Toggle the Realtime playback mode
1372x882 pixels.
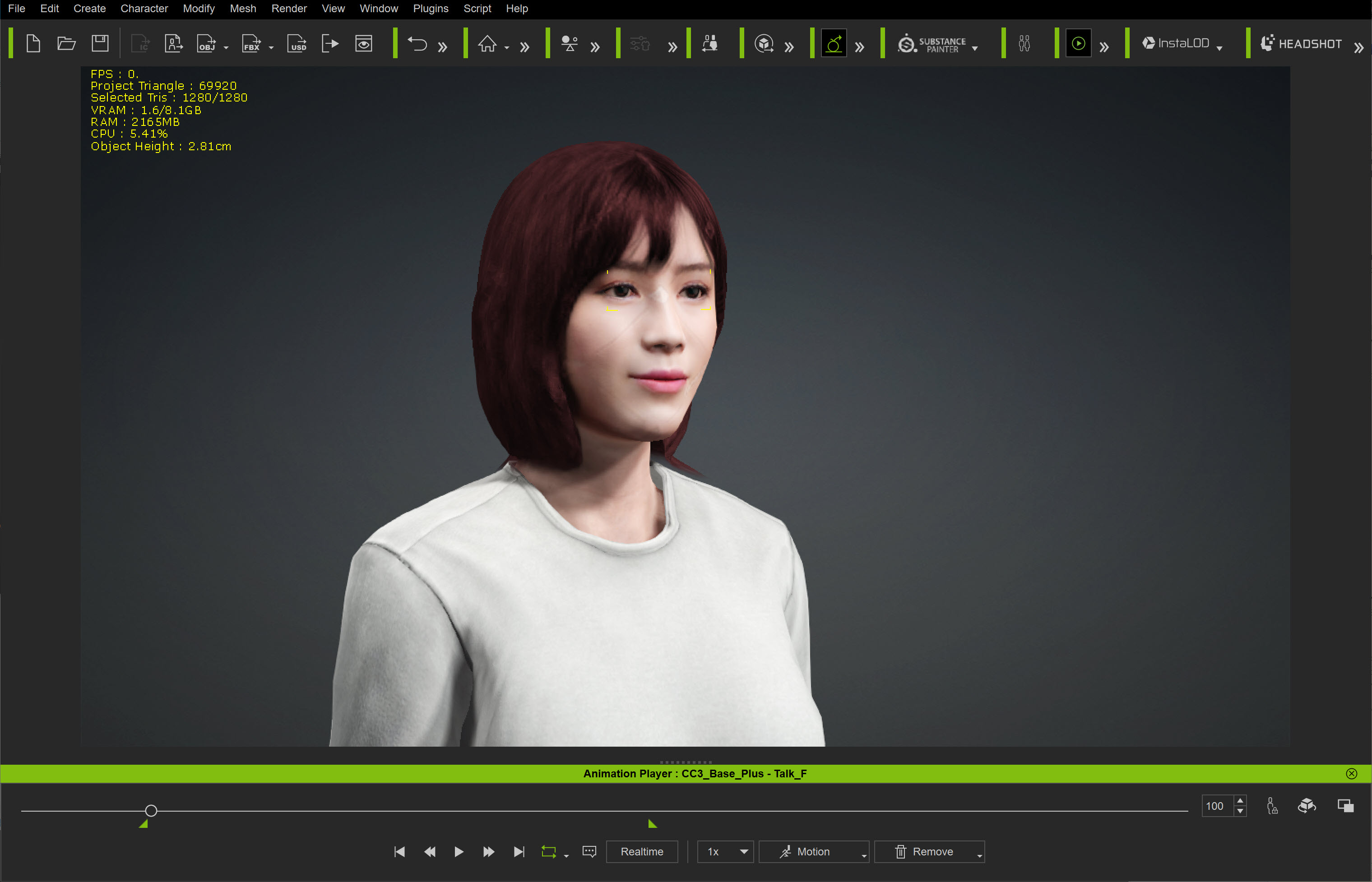pyautogui.click(x=642, y=852)
